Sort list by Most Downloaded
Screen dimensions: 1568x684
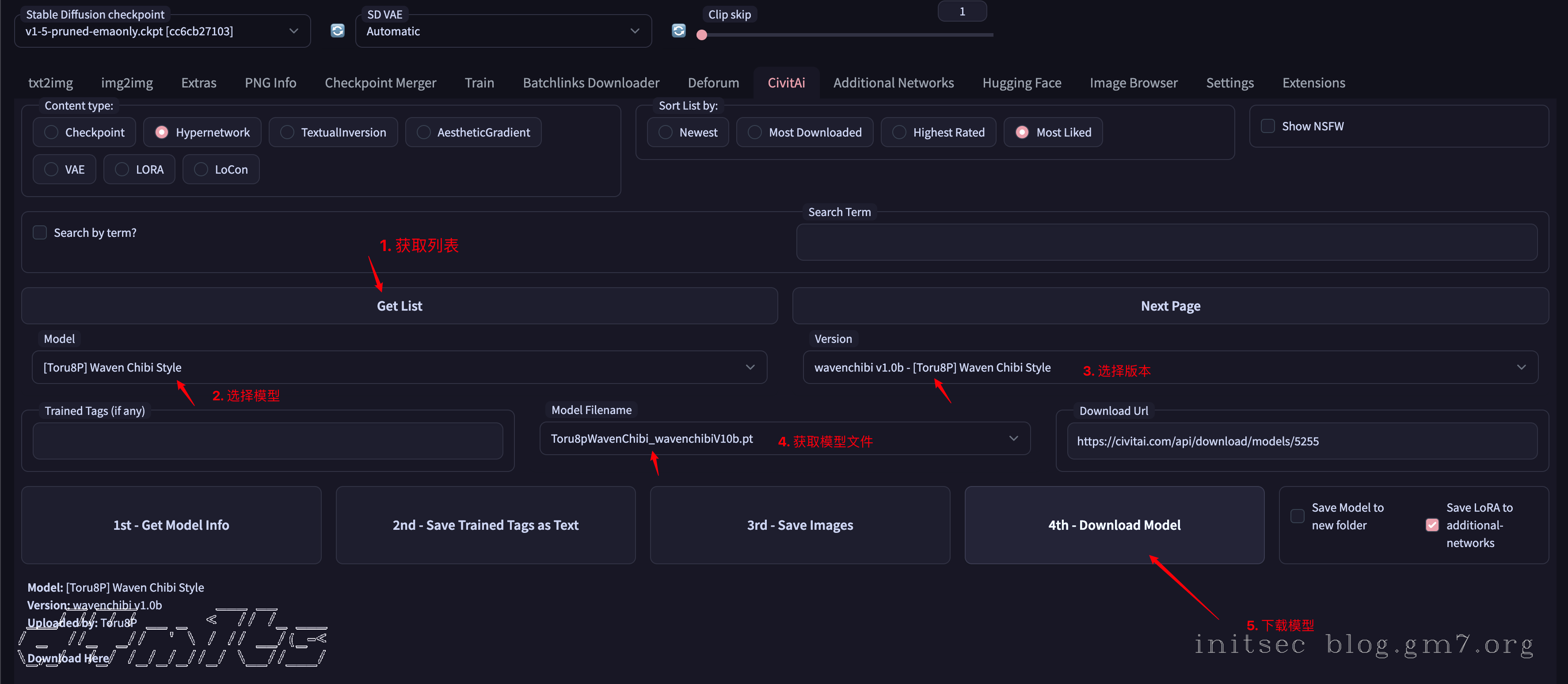(x=755, y=132)
